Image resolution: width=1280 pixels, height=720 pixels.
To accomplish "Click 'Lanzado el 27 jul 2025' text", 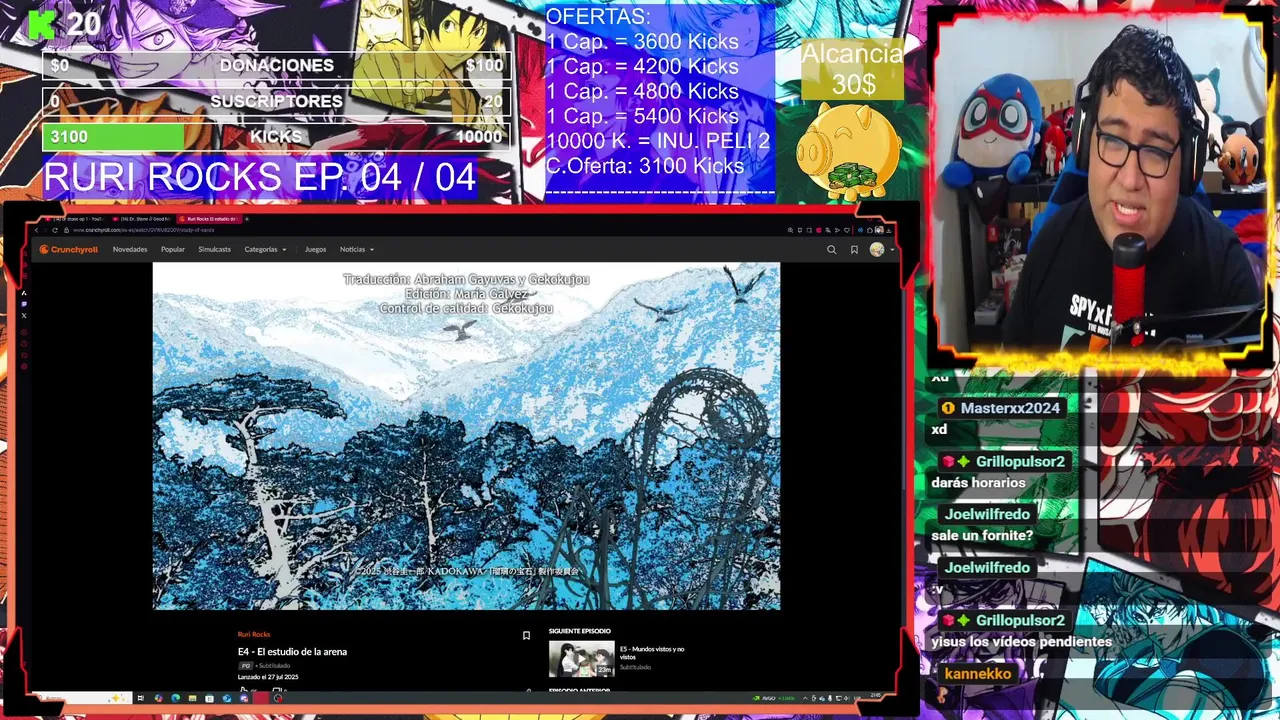I will [268, 677].
